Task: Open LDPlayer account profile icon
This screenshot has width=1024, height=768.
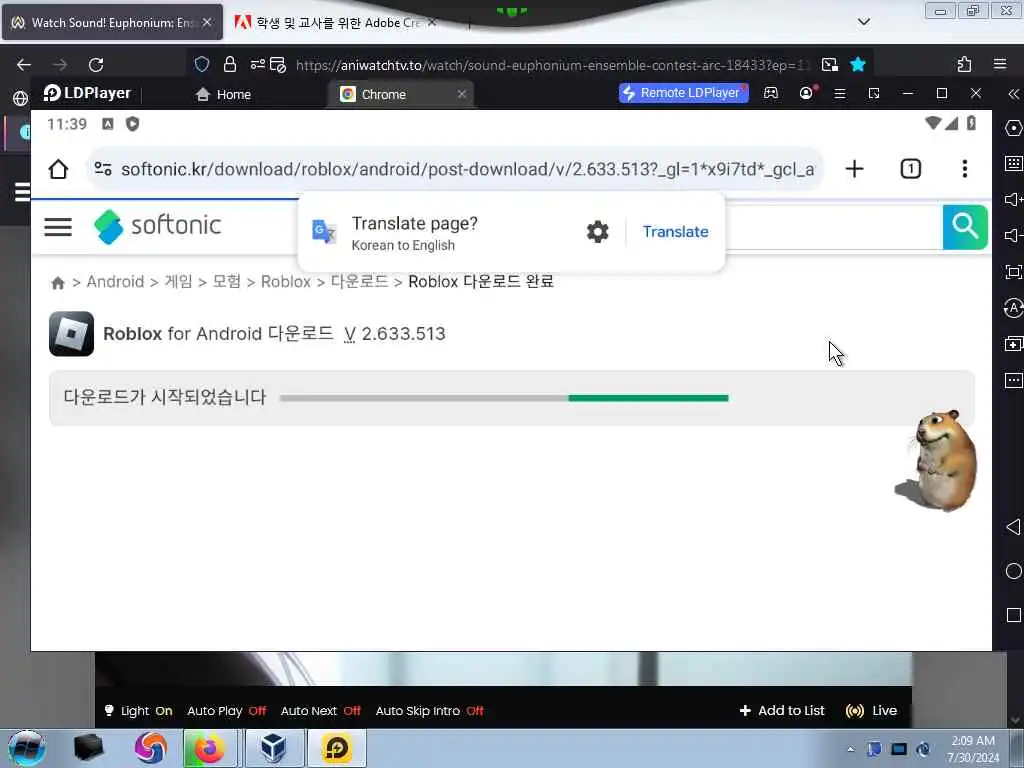Action: click(x=807, y=93)
